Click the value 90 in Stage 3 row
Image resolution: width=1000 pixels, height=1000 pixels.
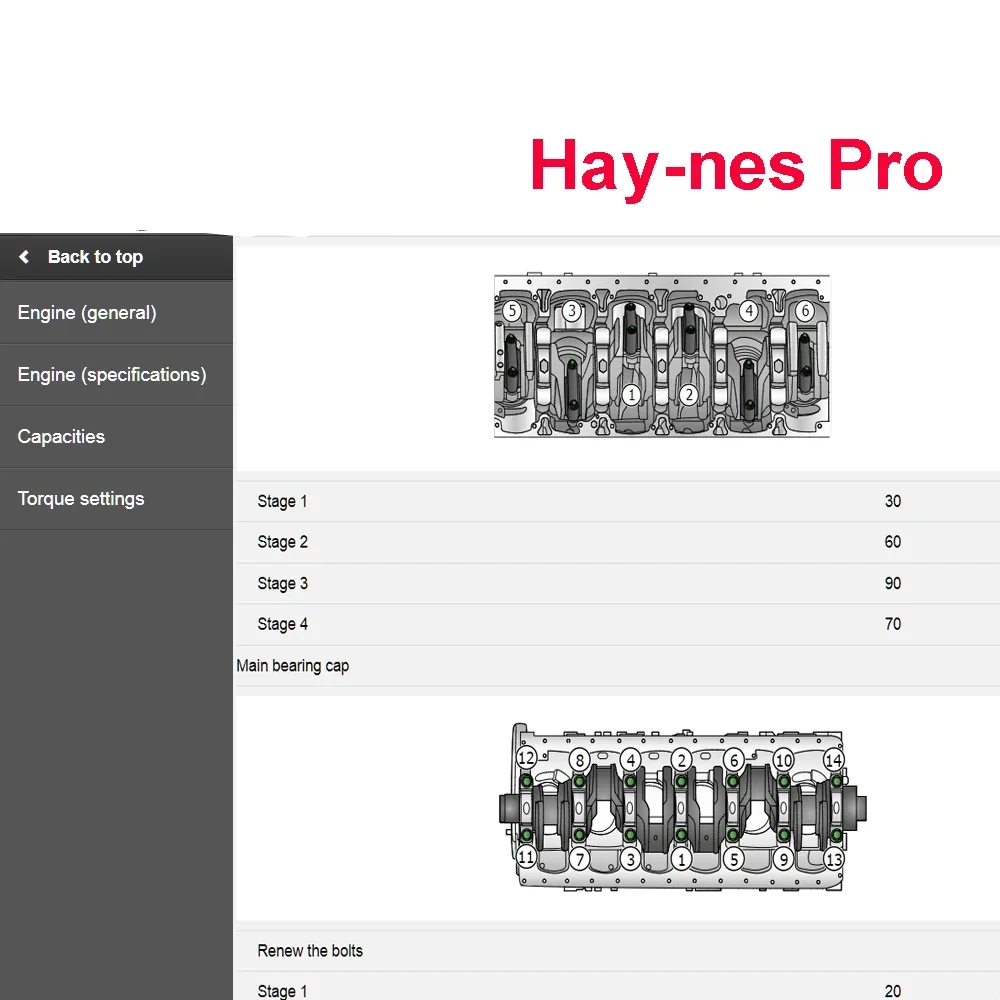[x=893, y=584]
